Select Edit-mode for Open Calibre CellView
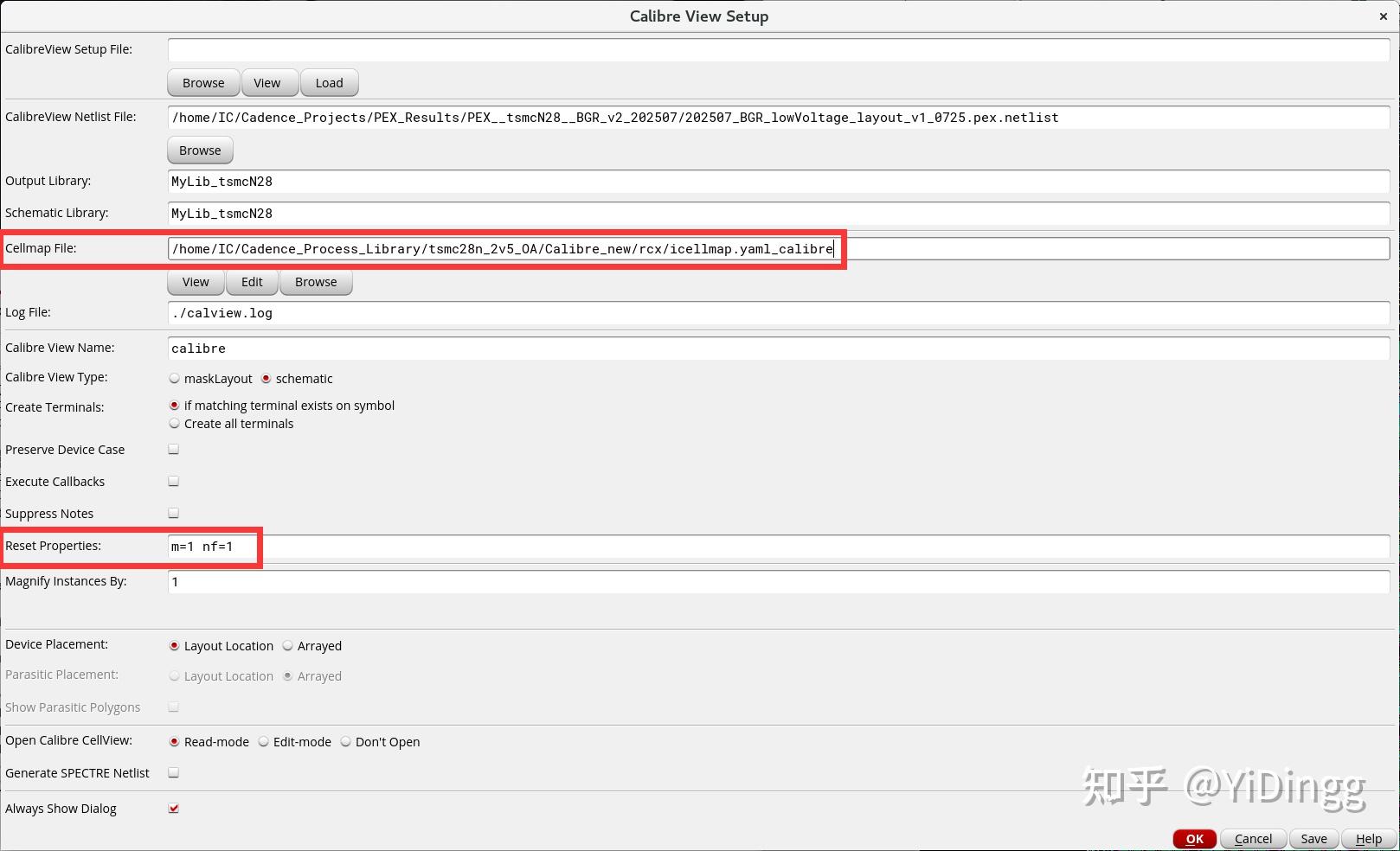Screen dimensions: 1400x851 (x=264, y=742)
